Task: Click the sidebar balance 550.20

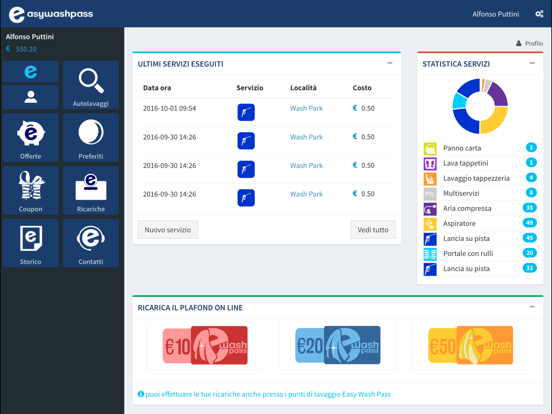Action: [x=26, y=49]
